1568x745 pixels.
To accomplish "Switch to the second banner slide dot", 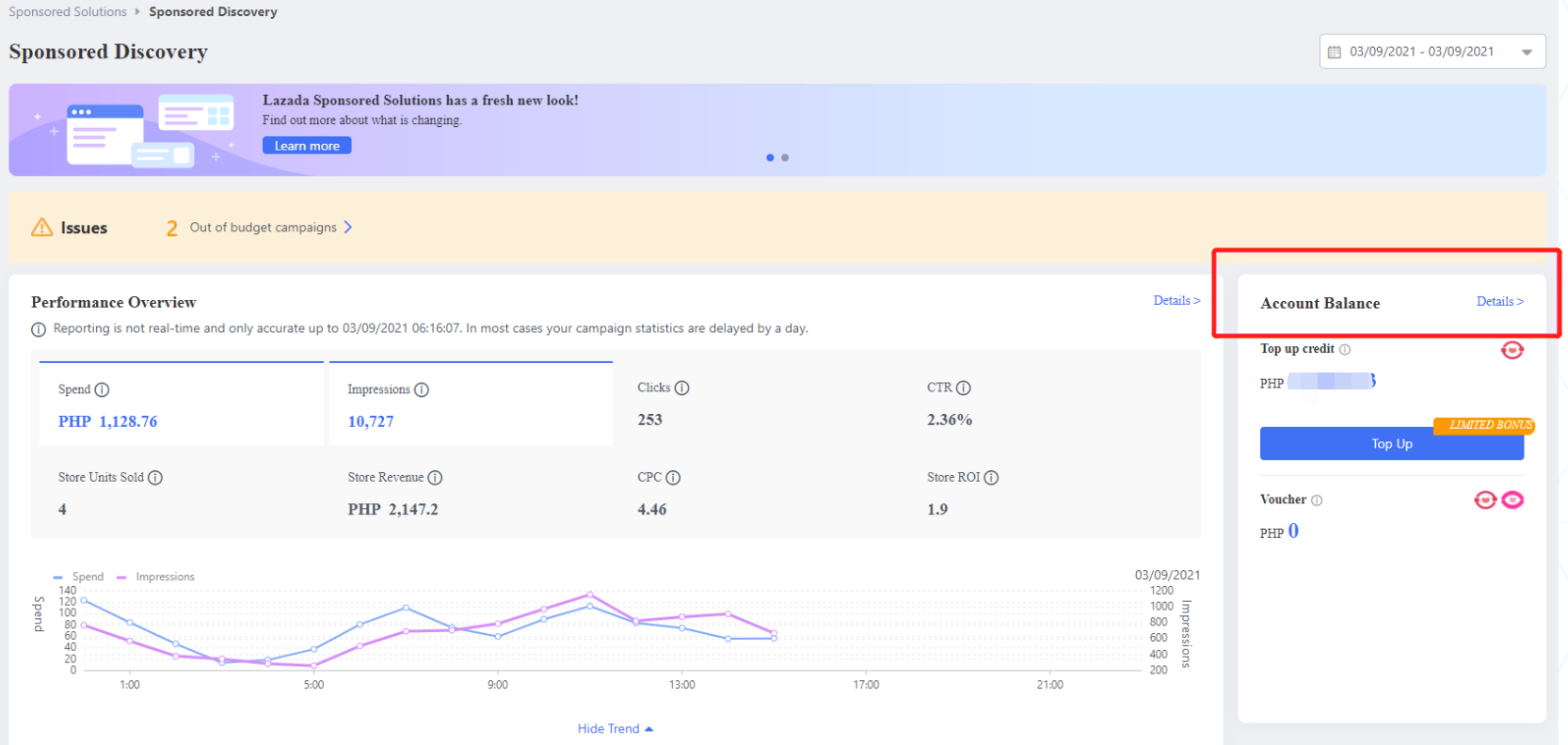I will pos(785,158).
